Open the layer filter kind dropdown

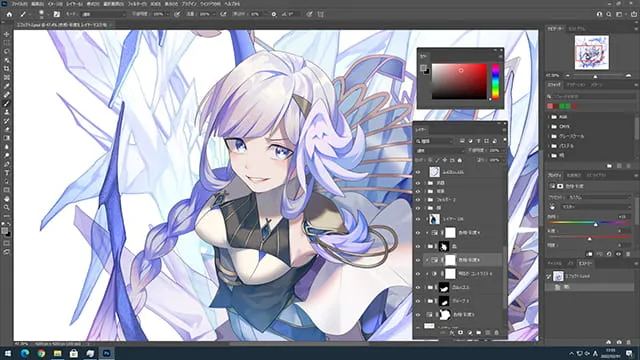[435, 141]
